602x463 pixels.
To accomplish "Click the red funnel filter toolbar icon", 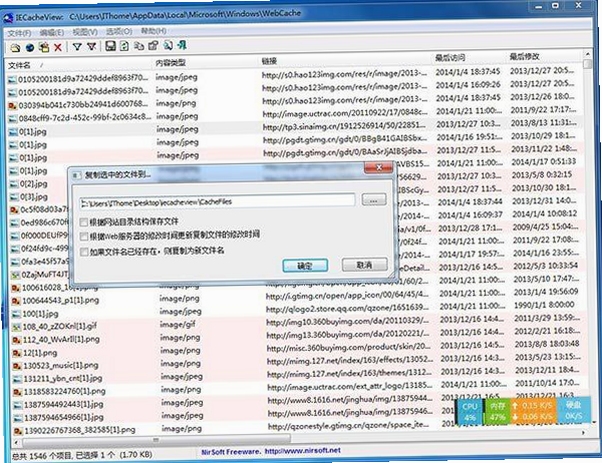I will [91, 46].
